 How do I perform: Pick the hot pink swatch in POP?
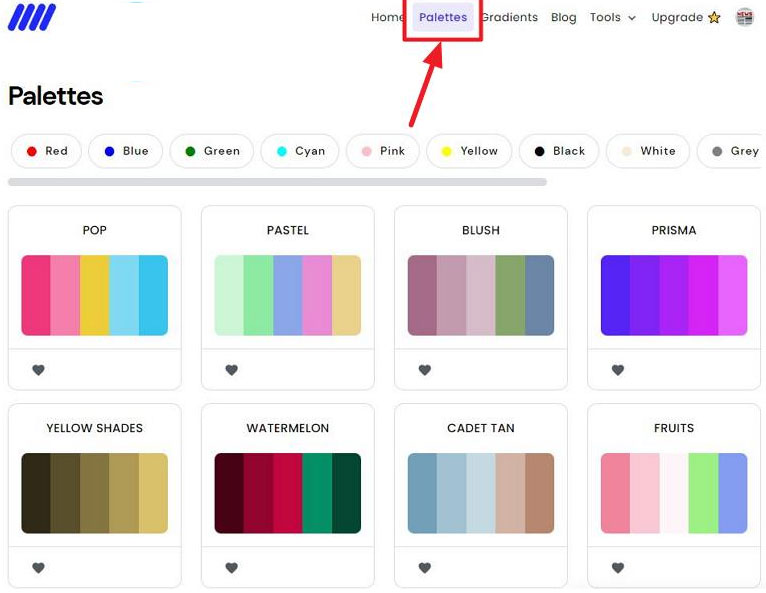pyautogui.click(x=36, y=295)
